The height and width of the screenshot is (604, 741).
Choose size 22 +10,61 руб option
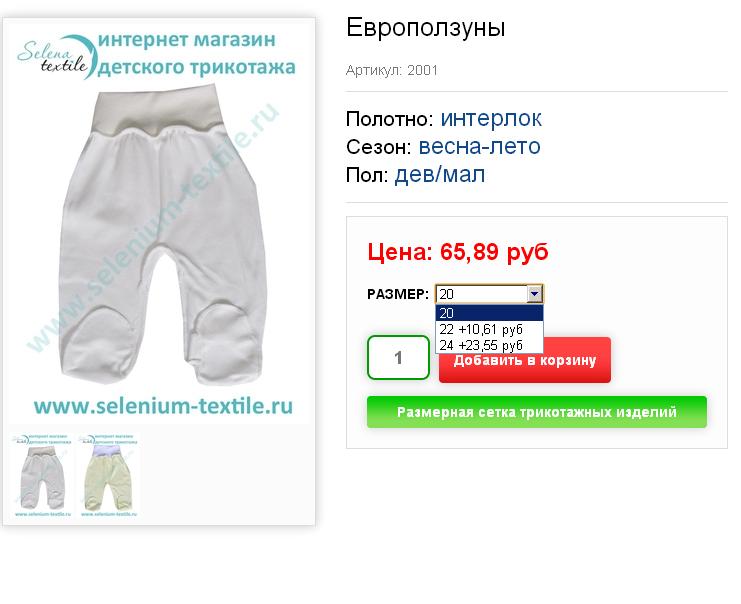(x=489, y=329)
